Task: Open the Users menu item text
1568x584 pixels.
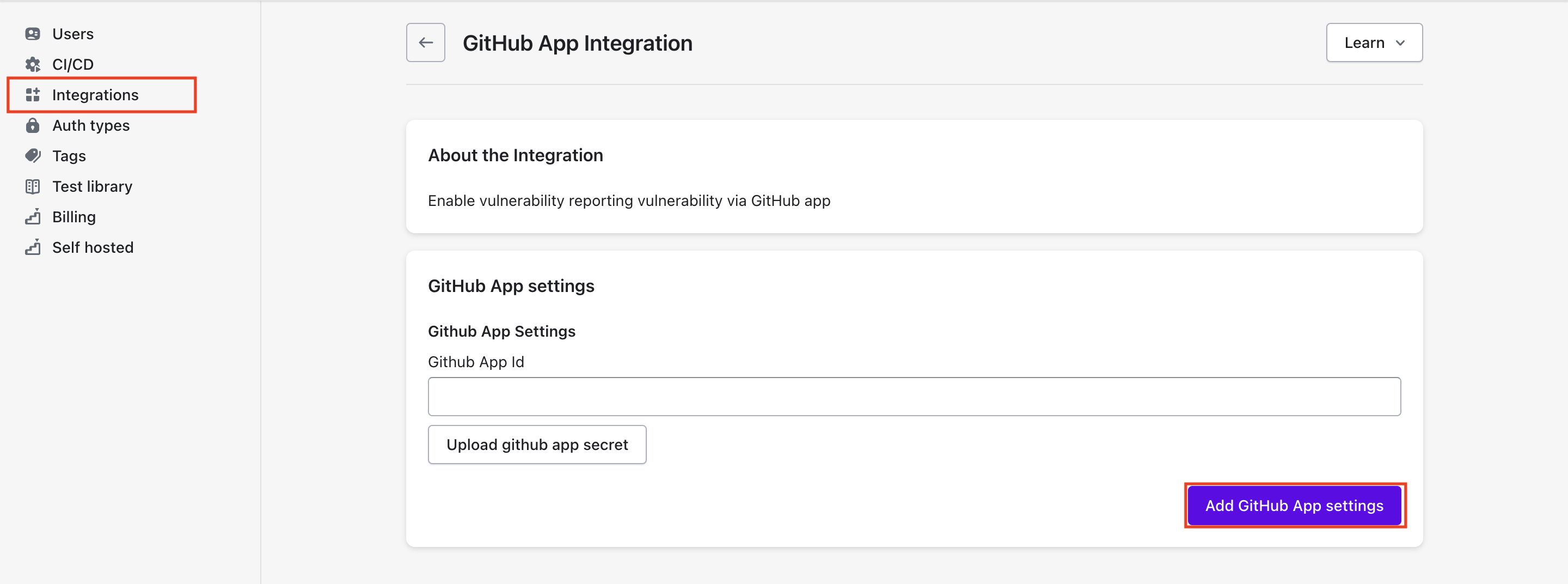Action: click(73, 34)
